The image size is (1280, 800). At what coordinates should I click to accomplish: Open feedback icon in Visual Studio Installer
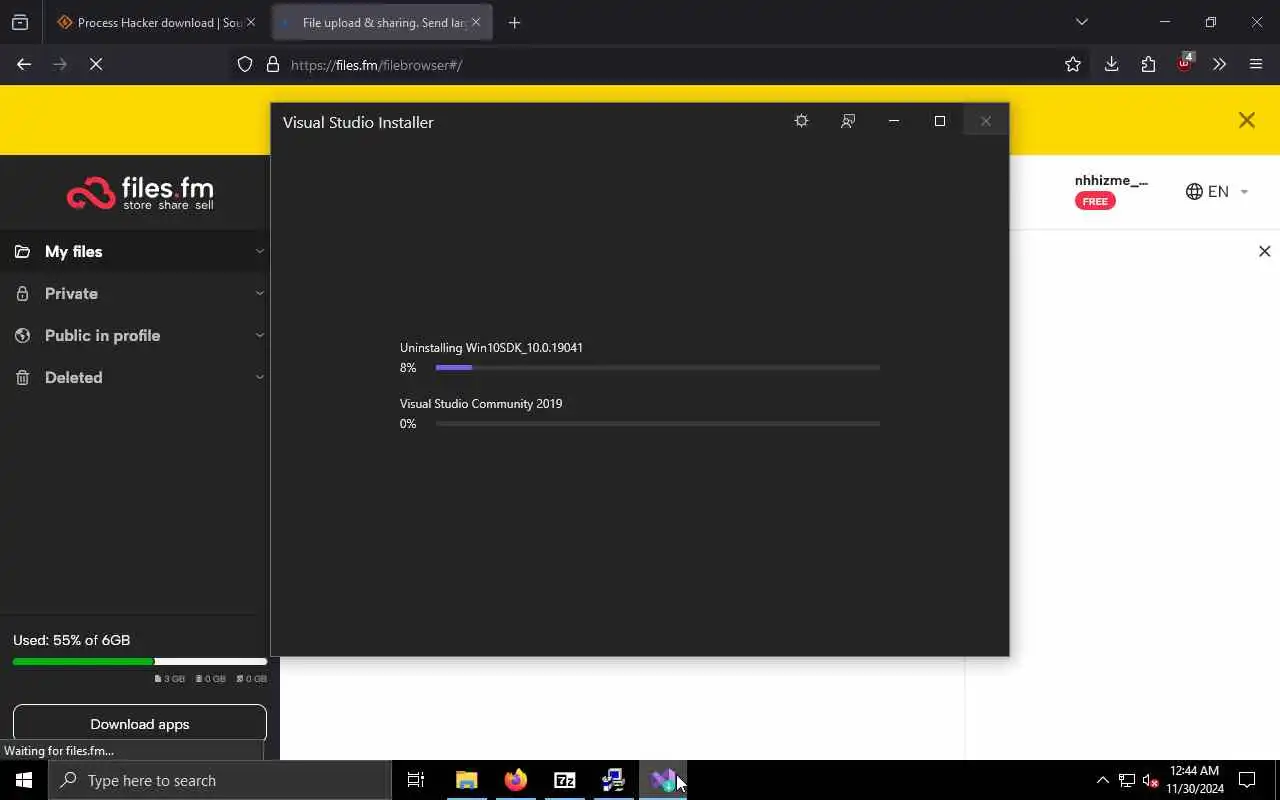point(848,121)
